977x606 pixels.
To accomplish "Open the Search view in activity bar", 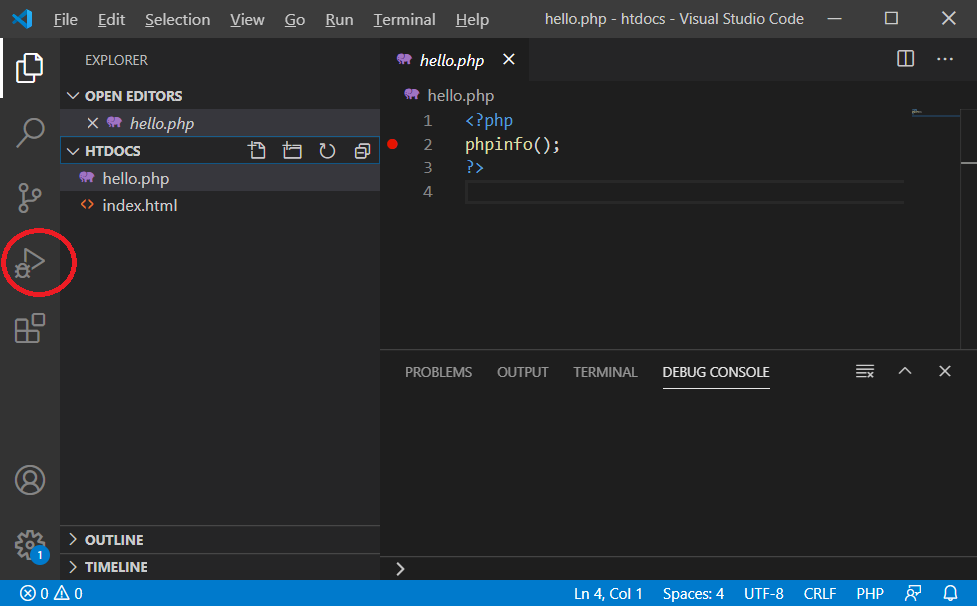I will pyautogui.click(x=30, y=132).
